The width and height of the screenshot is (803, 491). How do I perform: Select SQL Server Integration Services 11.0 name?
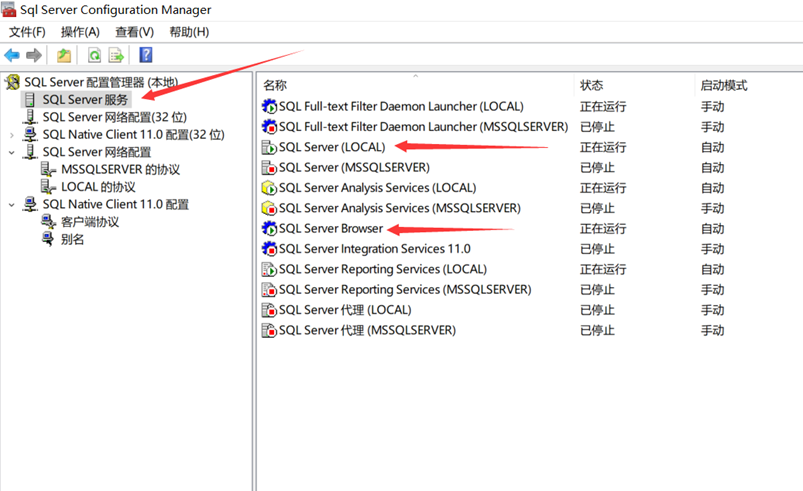coord(375,249)
